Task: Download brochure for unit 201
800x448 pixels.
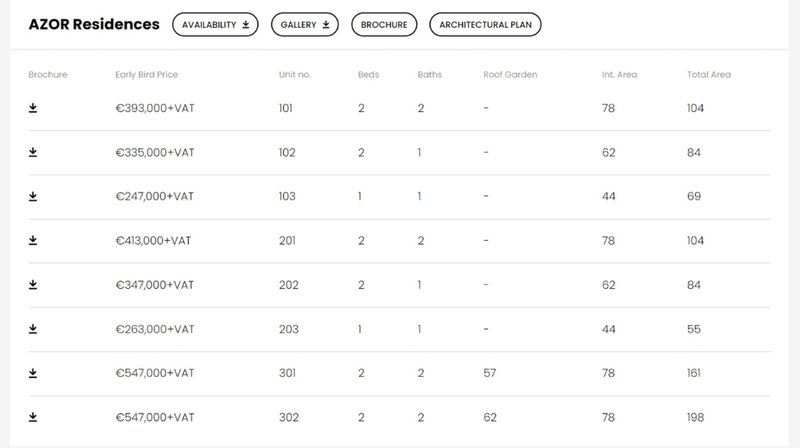Action: click(x=33, y=240)
